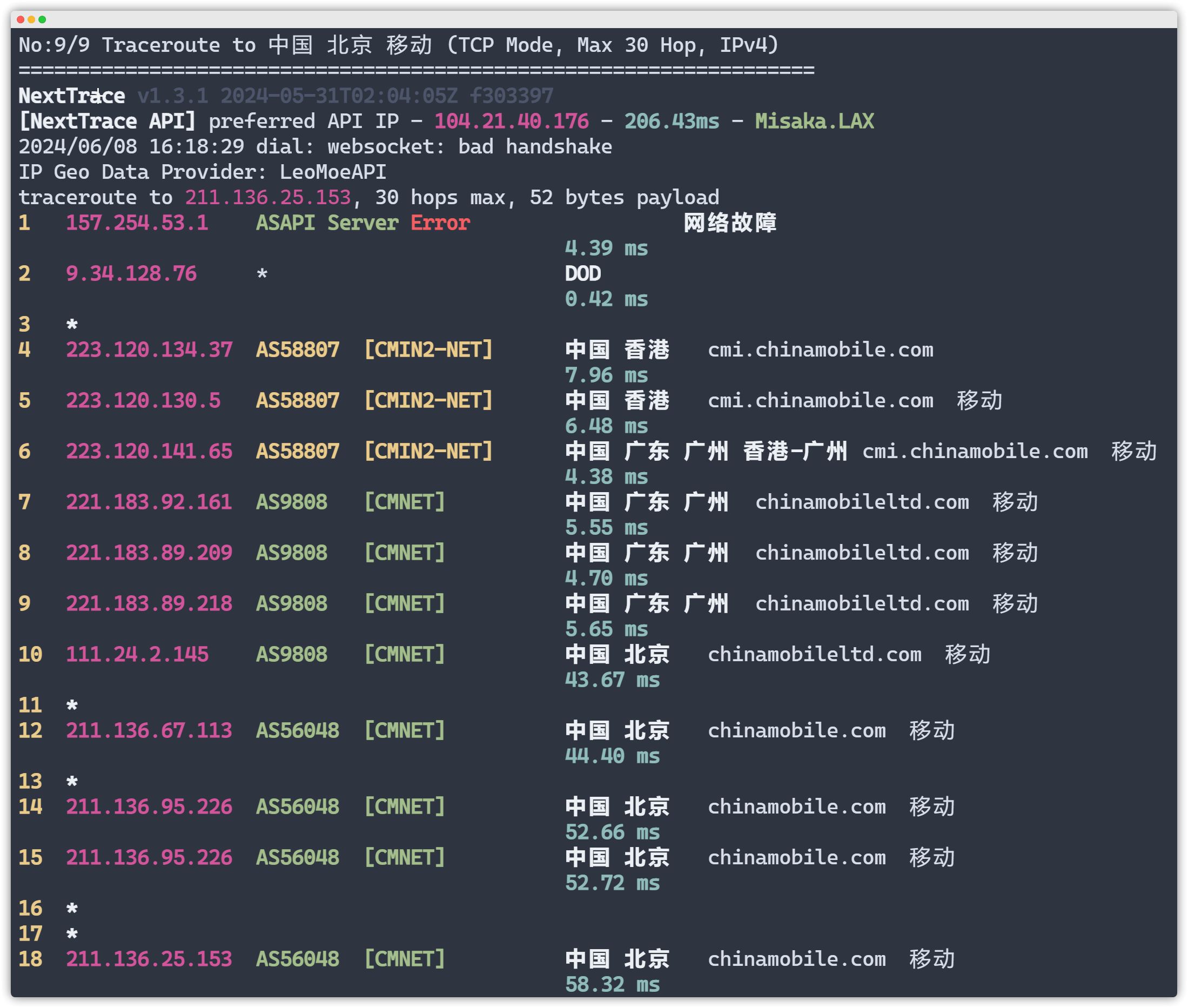The width and height of the screenshot is (1188, 1008).
Task: Click the 43.67 ms latency value
Action: (x=612, y=680)
